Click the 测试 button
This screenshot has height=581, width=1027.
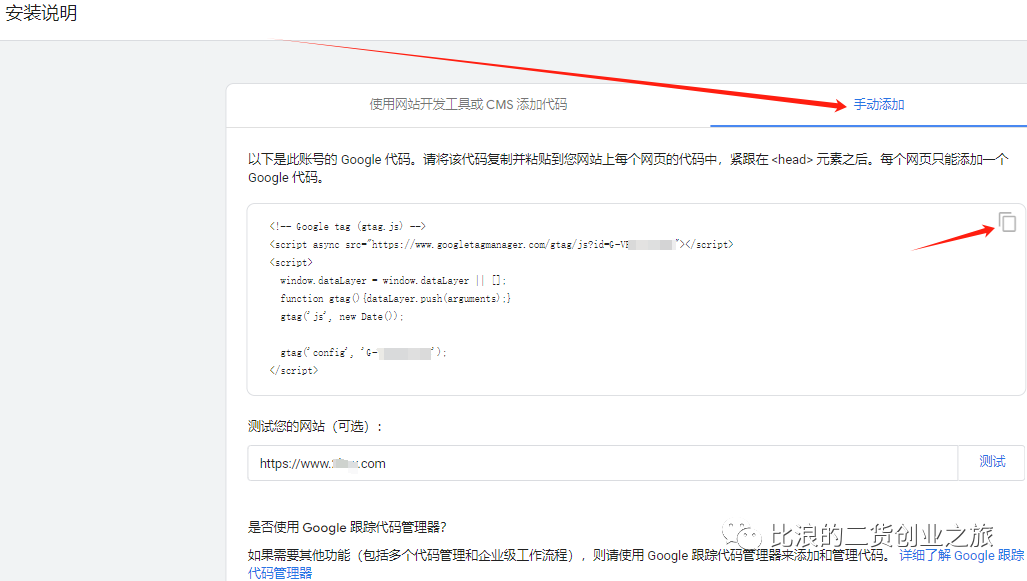pyautogui.click(x=992, y=462)
